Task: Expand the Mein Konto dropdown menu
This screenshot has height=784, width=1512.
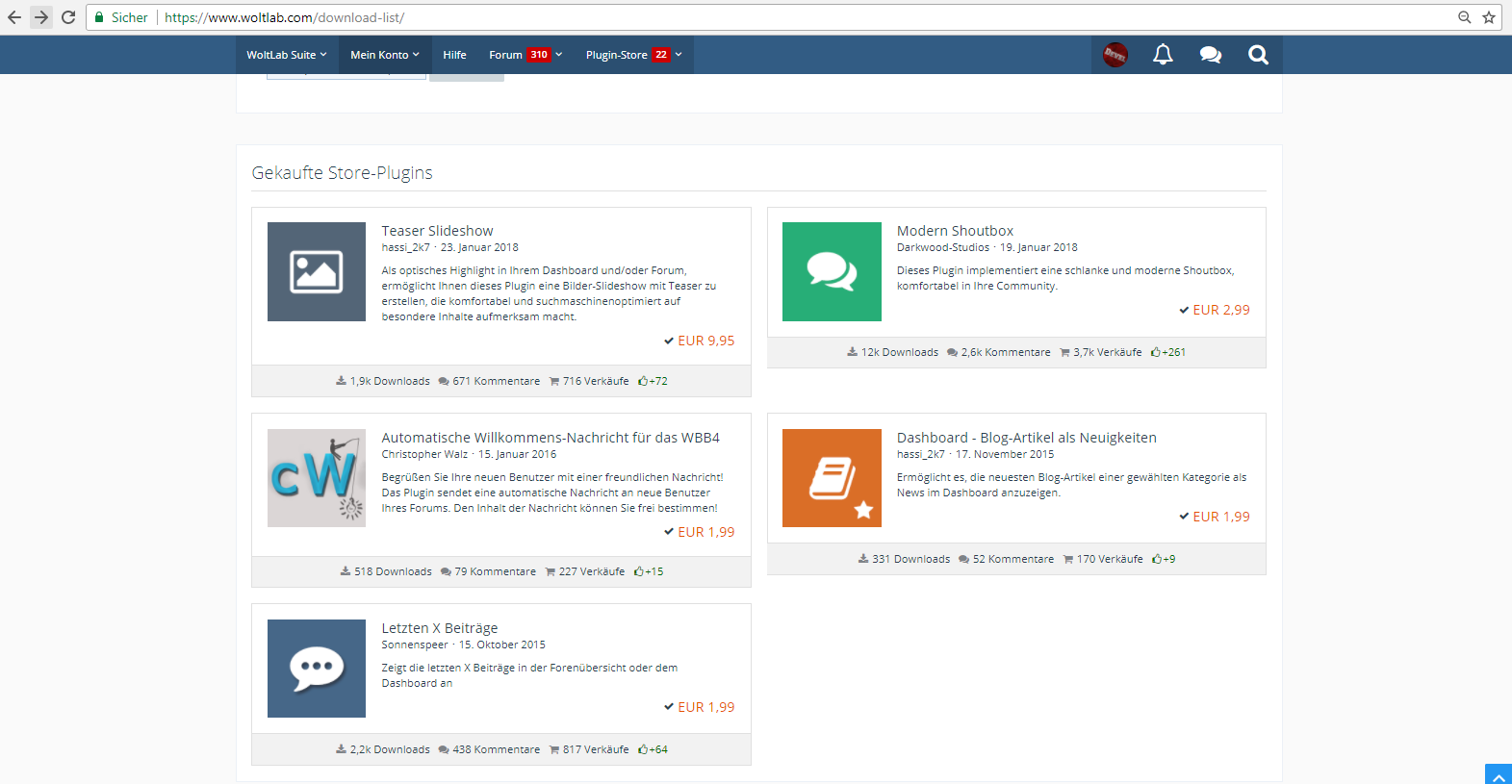Action: pos(384,55)
